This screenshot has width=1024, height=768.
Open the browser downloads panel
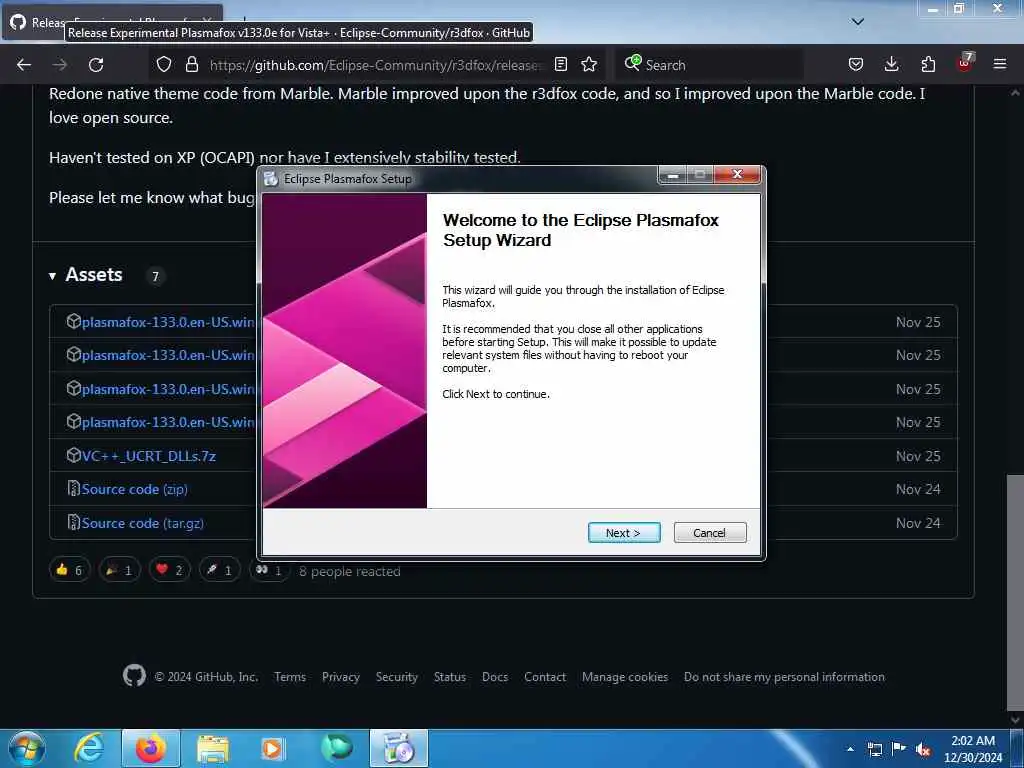891,64
